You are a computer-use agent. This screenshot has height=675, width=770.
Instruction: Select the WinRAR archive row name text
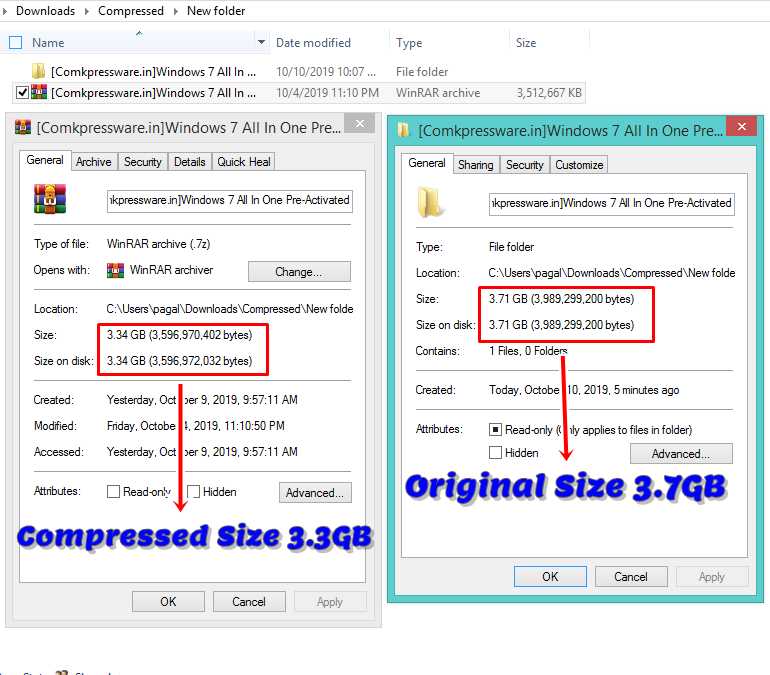pyautogui.click(x=153, y=93)
